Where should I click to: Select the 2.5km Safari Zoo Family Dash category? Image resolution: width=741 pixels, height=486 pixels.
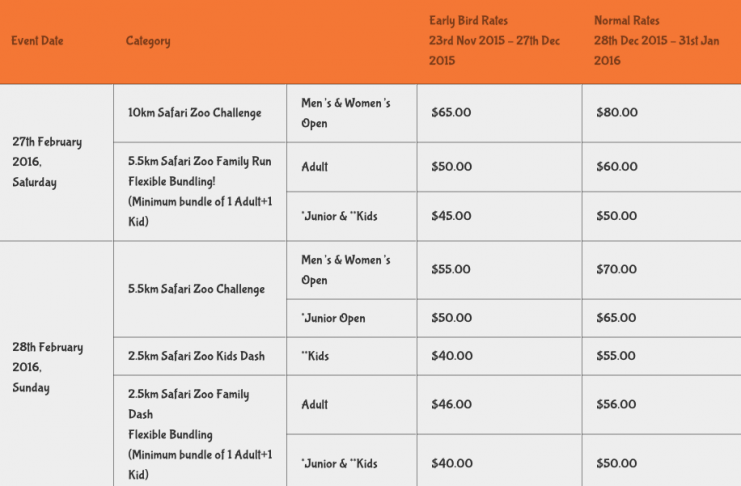click(x=189, y=394)
